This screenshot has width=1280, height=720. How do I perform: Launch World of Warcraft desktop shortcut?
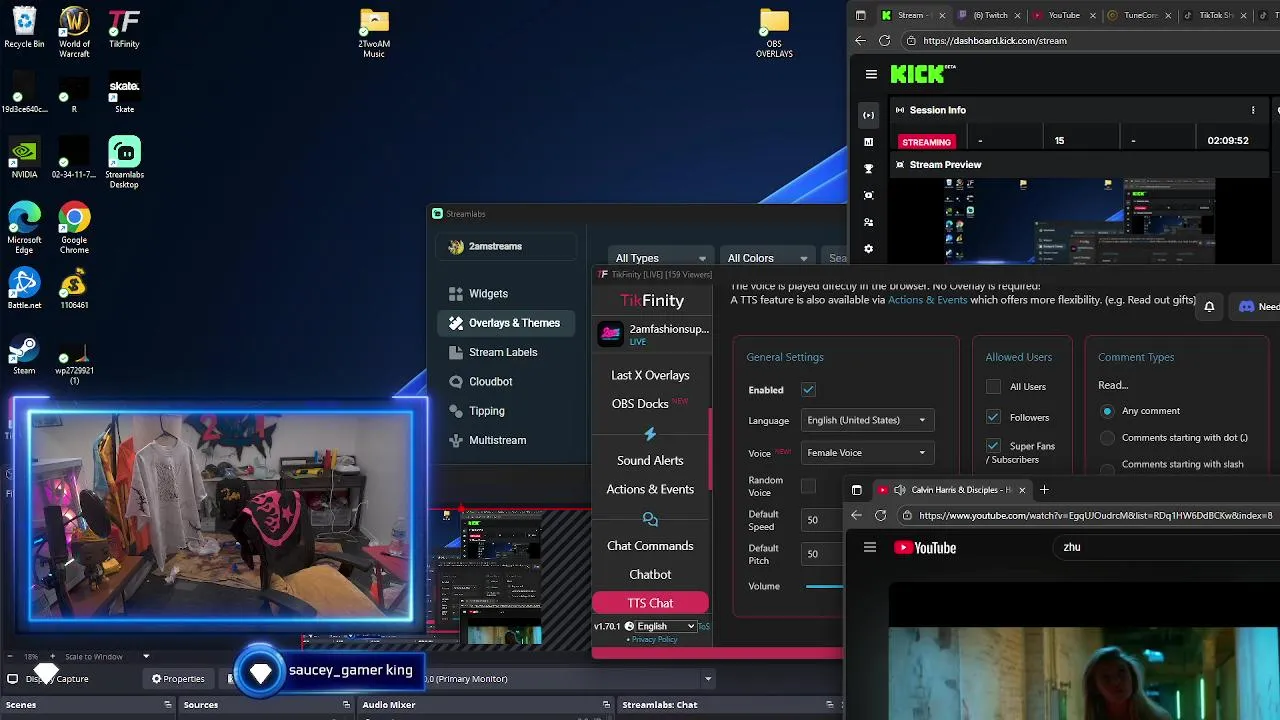[74, 32]
